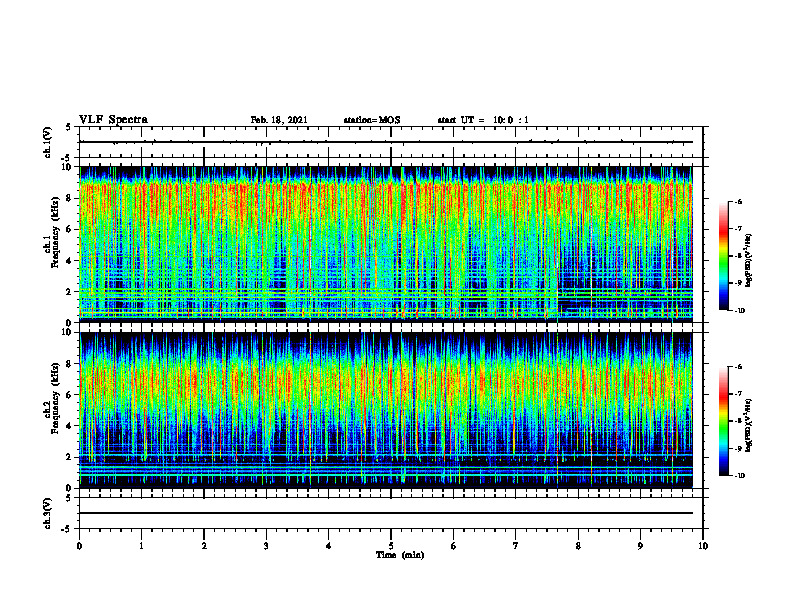Click time axis tick label "1"
The image size is (792, 612).
point(141,546)
